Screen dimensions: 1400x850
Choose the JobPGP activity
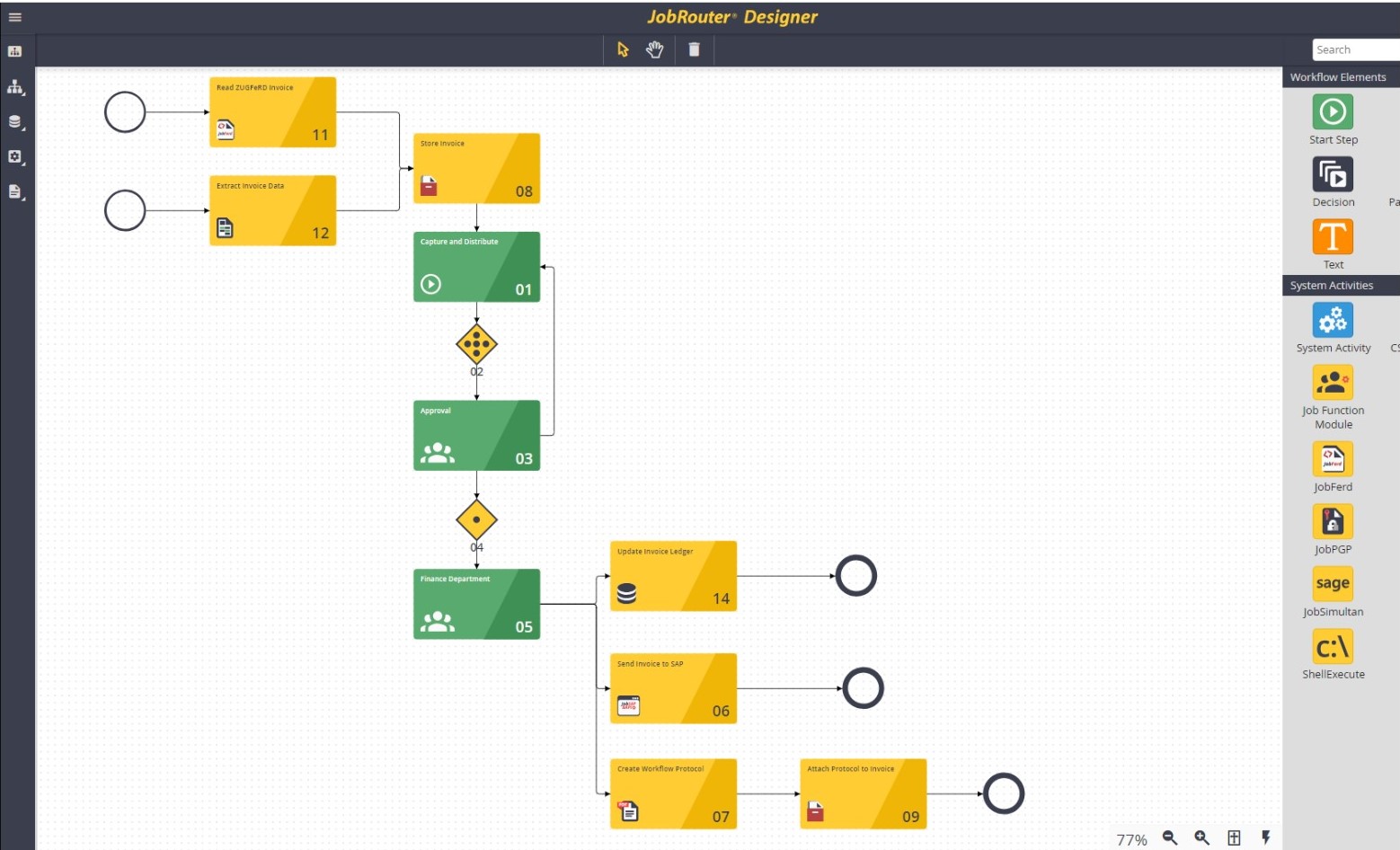pyautogui.click(x=1333, y=521)
